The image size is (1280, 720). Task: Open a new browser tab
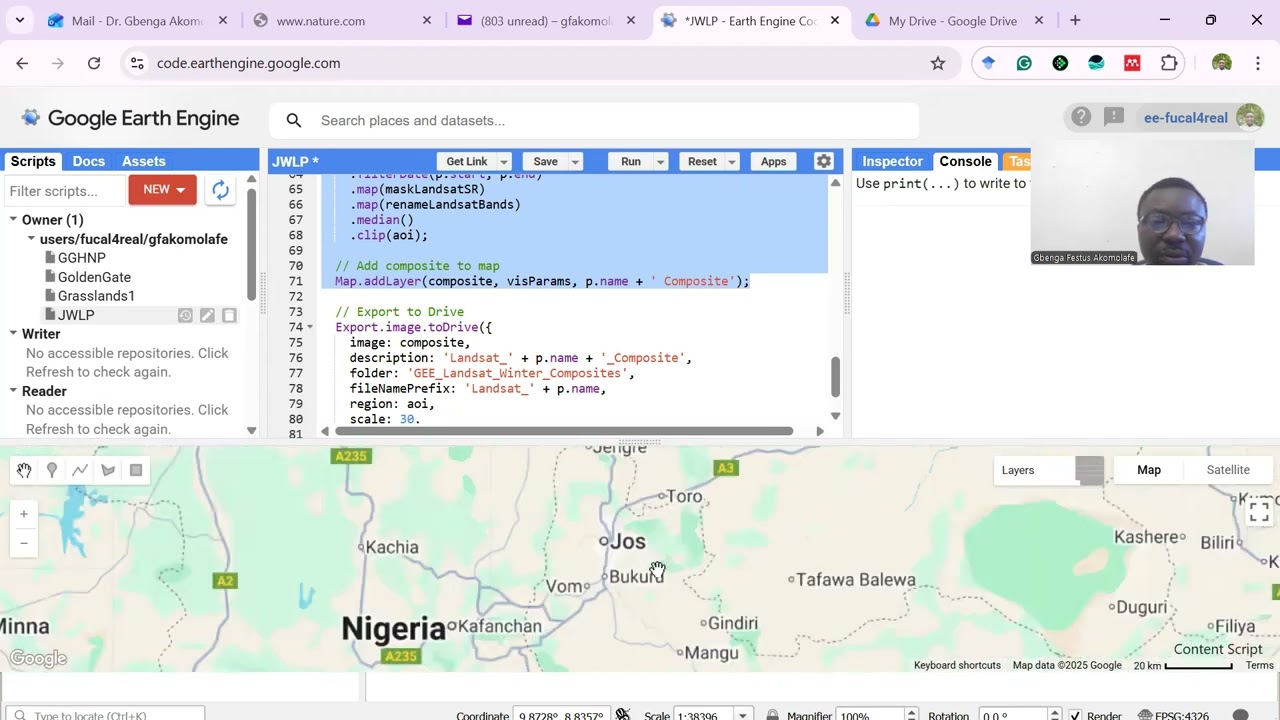pos(1075,20)
